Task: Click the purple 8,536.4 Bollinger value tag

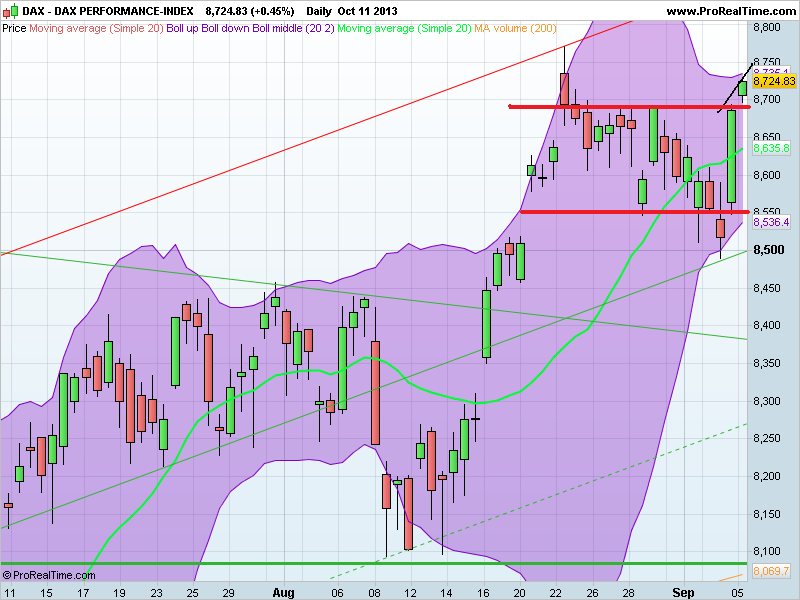Action: click(771, 222)
